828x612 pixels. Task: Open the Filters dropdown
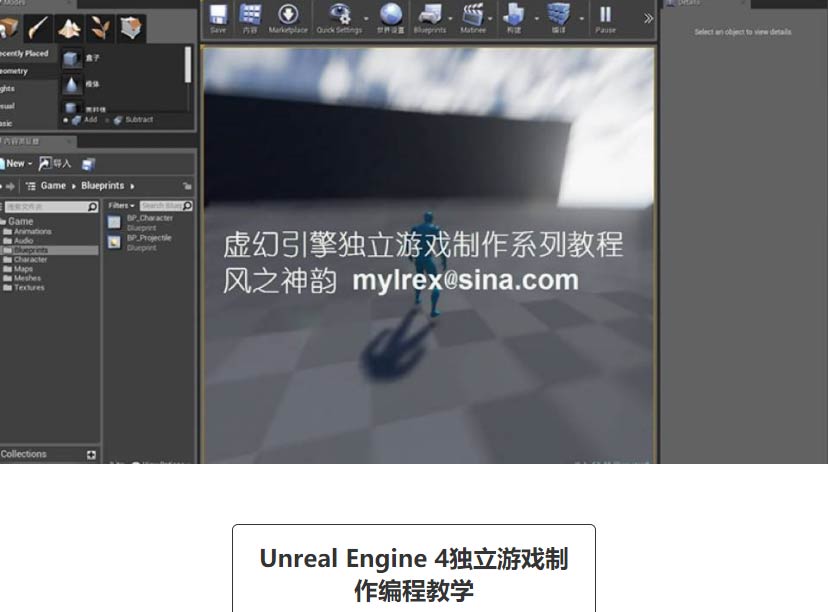(121, 205)
